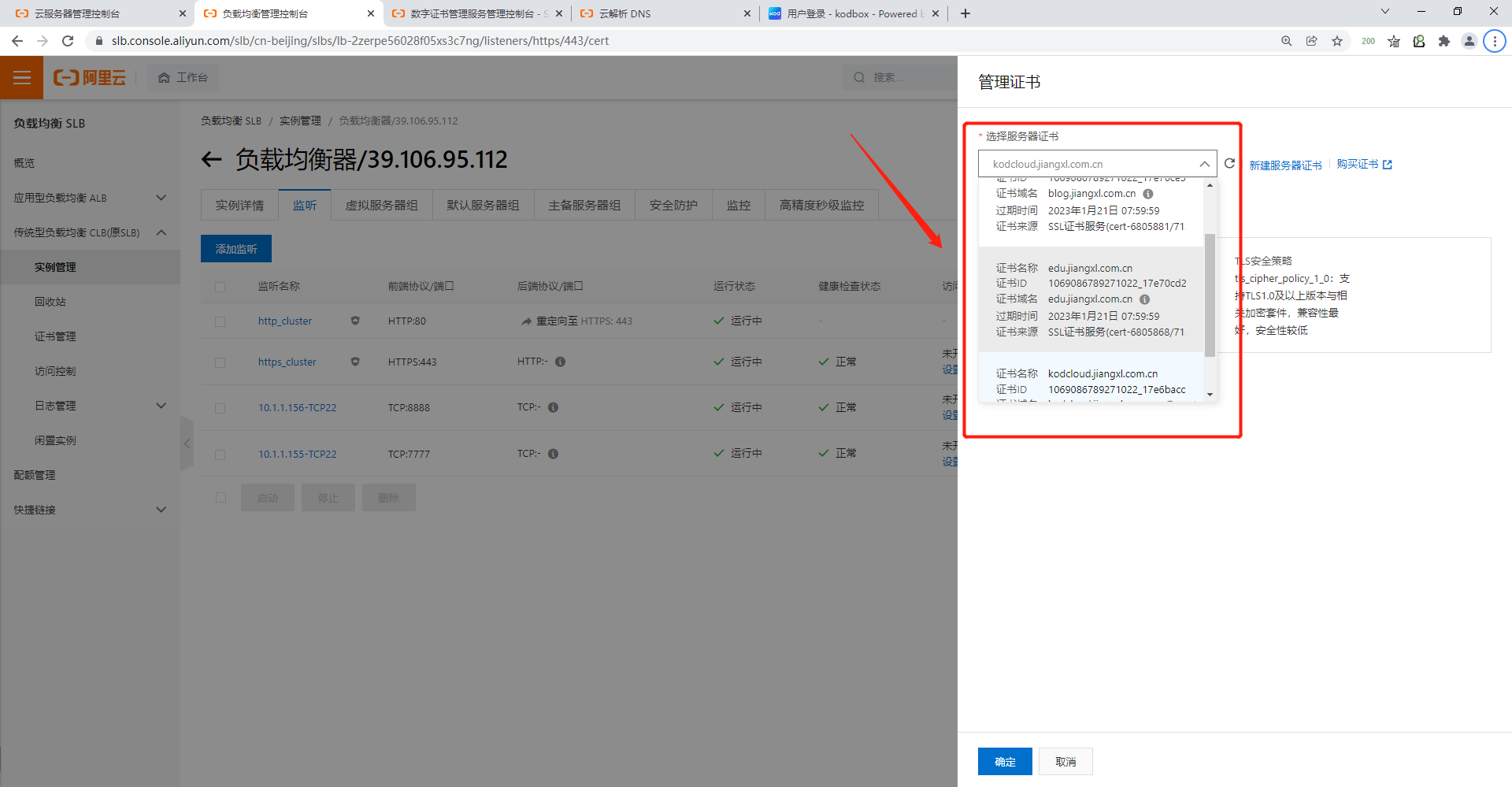Toggle the select-all checkbox in the table header

pos(220,287)
